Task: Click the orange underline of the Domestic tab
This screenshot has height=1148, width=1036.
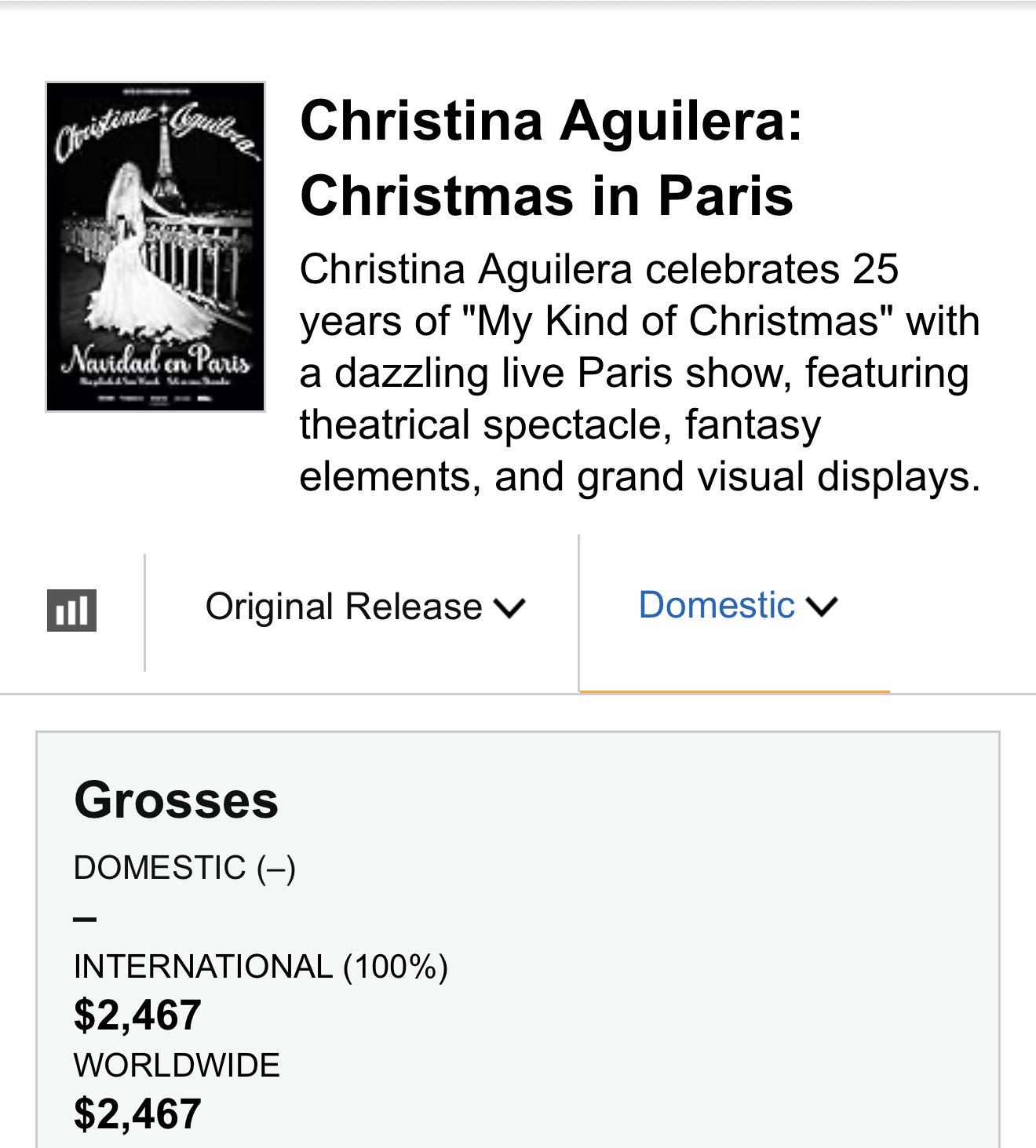Action: 734,691
